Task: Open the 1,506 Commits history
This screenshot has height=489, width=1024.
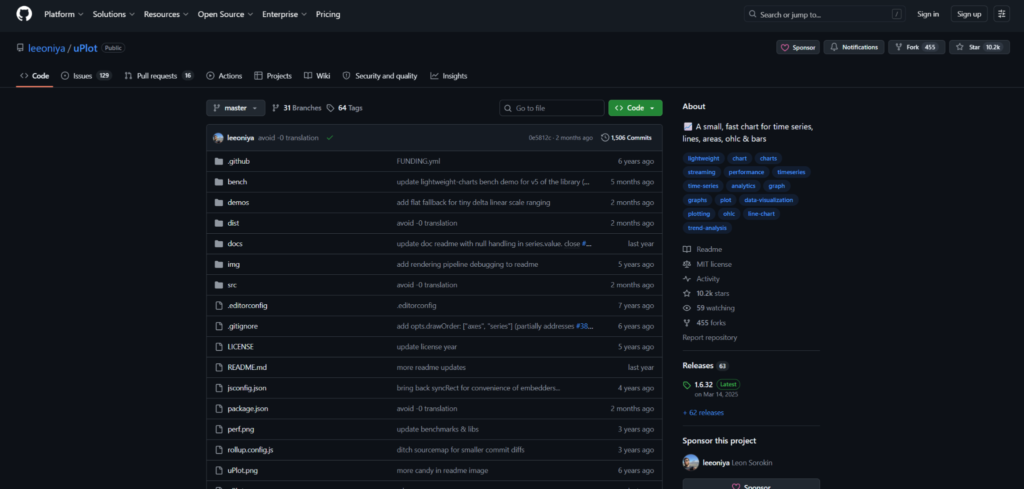Action: [626, 138]
